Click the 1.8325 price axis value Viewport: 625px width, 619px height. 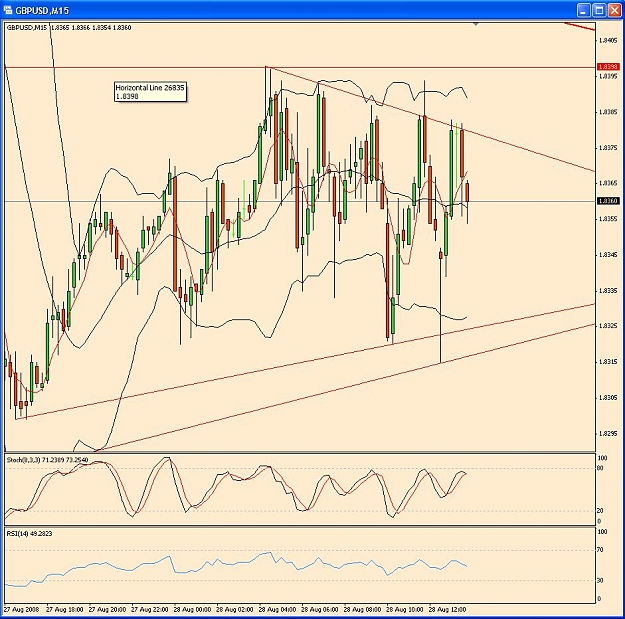point(608,326)
